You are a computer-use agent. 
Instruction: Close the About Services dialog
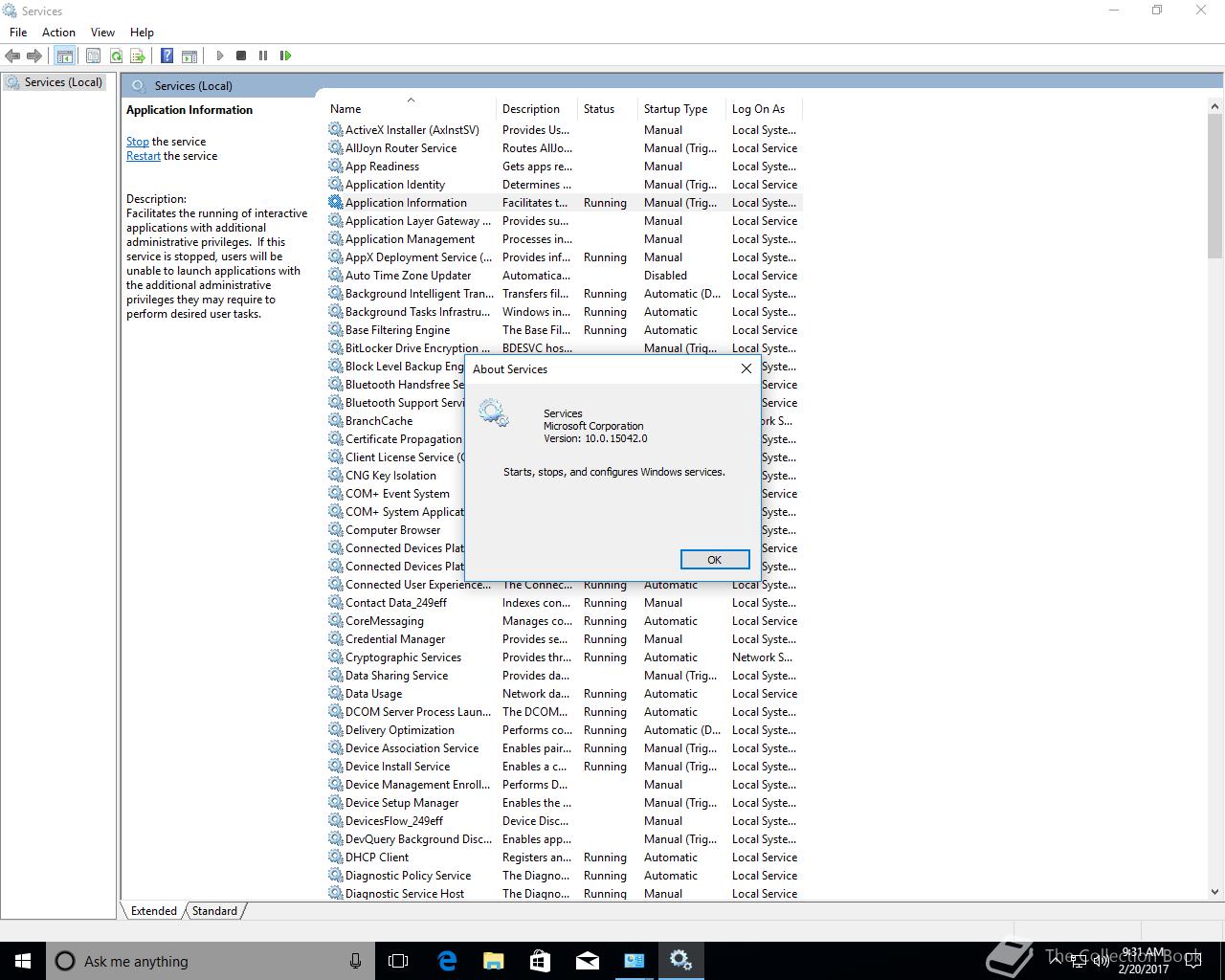[x=746, y=368]
